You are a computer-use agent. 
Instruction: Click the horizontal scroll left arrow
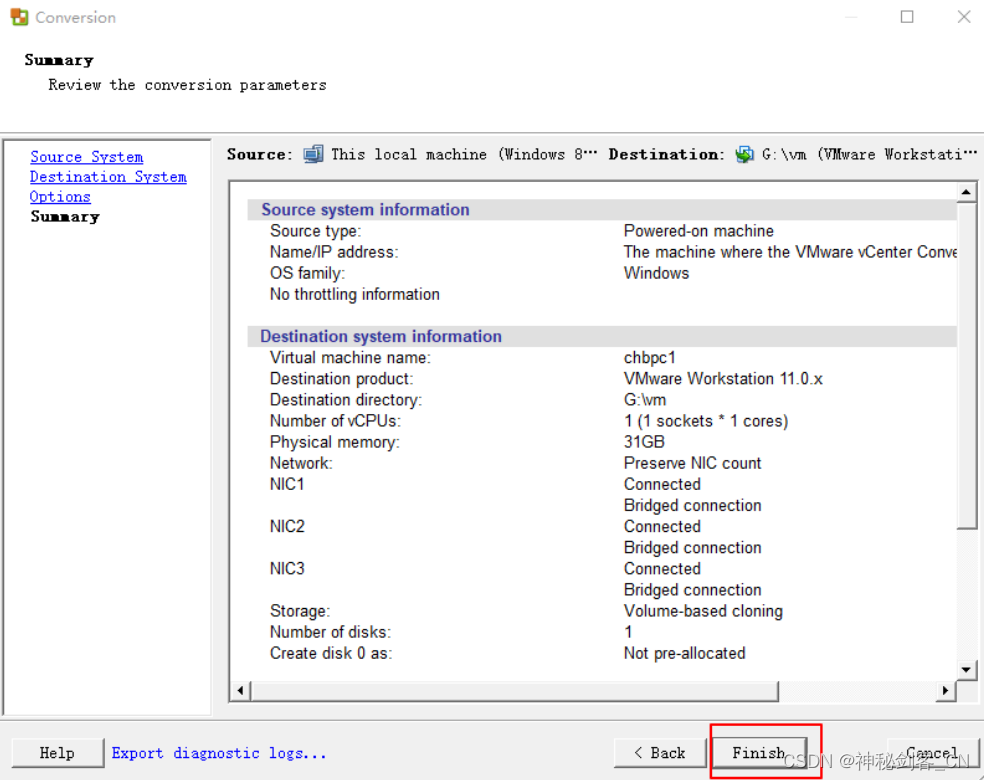coord(240,691)
